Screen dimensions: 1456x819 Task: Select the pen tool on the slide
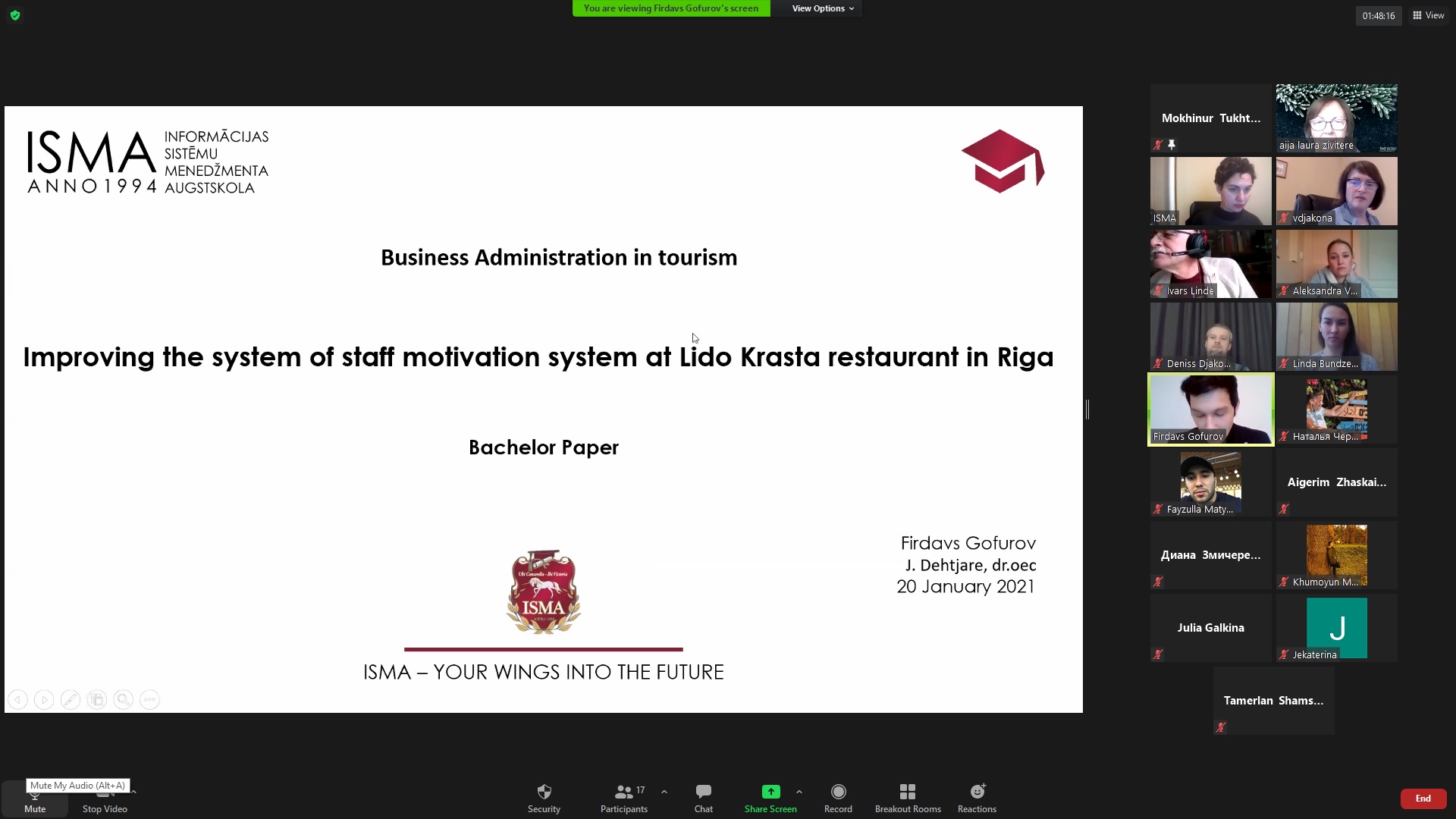coord(71,699)
